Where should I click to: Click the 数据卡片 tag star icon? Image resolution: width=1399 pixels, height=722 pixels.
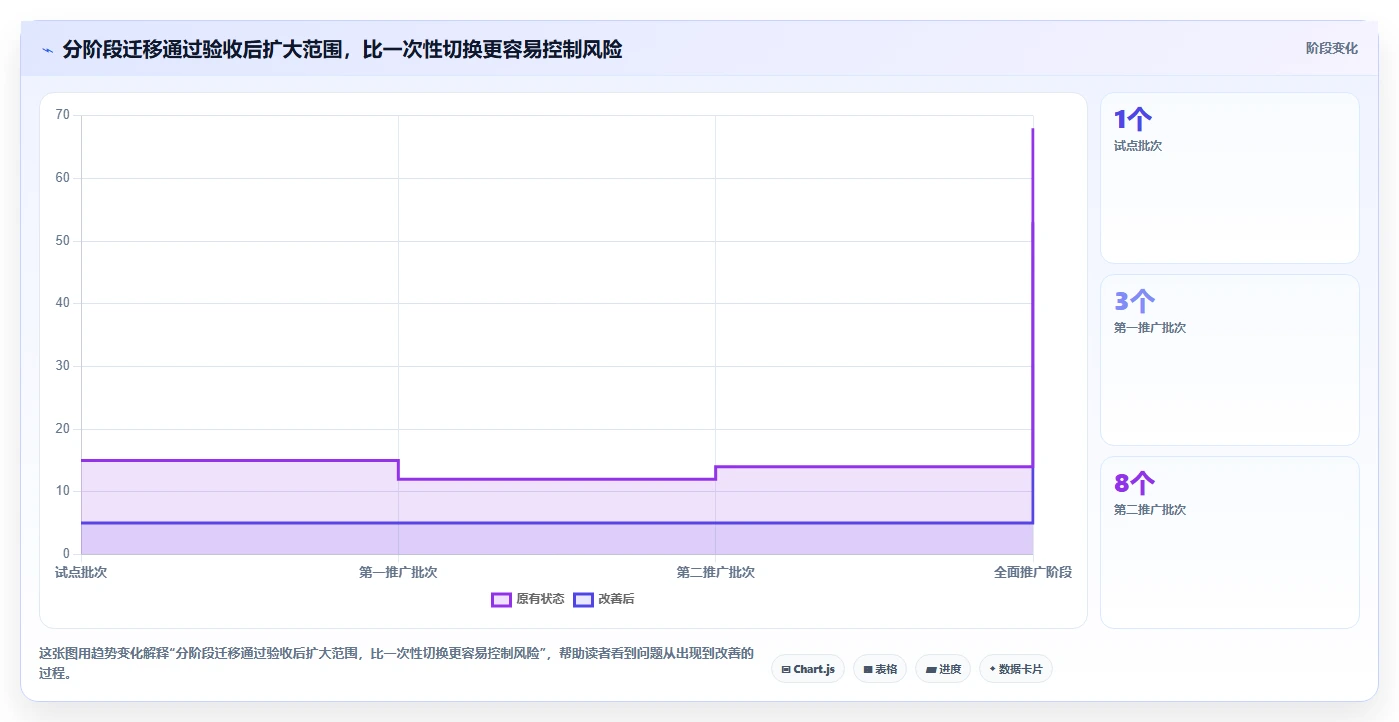(992, 669)
